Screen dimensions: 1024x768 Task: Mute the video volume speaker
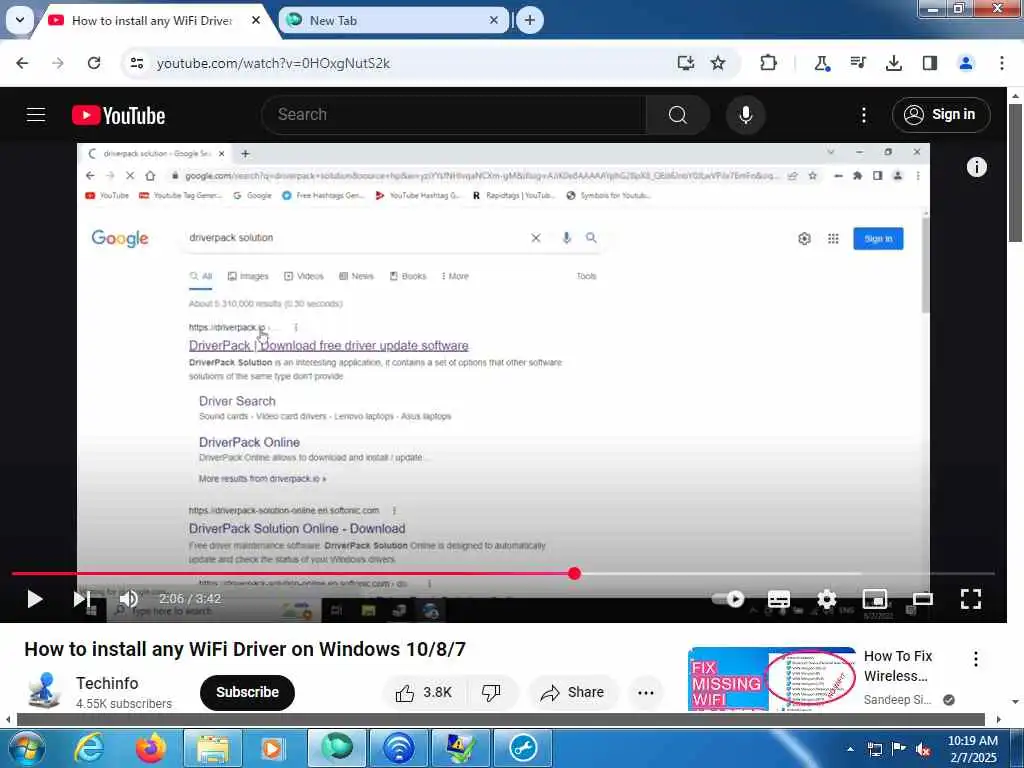129,599
